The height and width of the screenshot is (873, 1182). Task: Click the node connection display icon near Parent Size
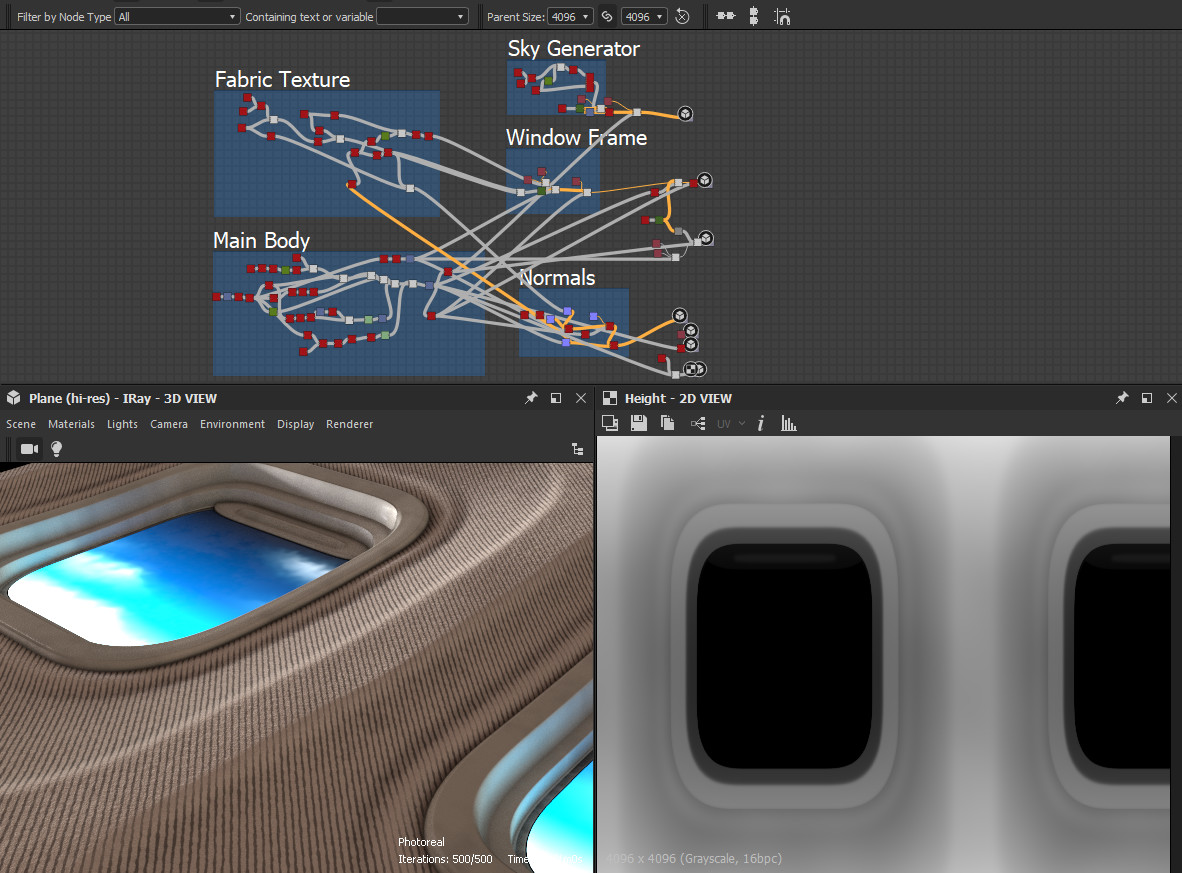click(725, 16)
